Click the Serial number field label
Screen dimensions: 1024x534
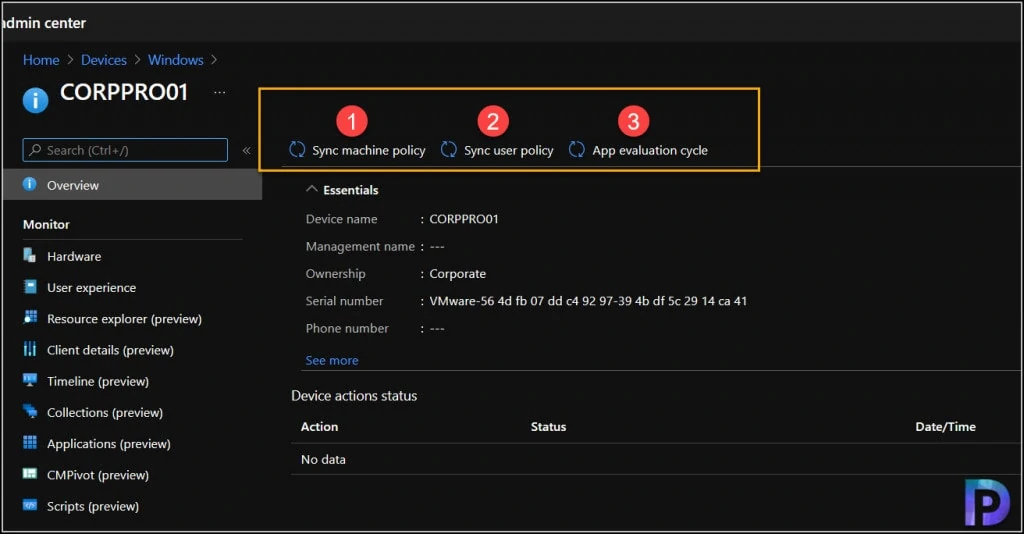(344, 302)
